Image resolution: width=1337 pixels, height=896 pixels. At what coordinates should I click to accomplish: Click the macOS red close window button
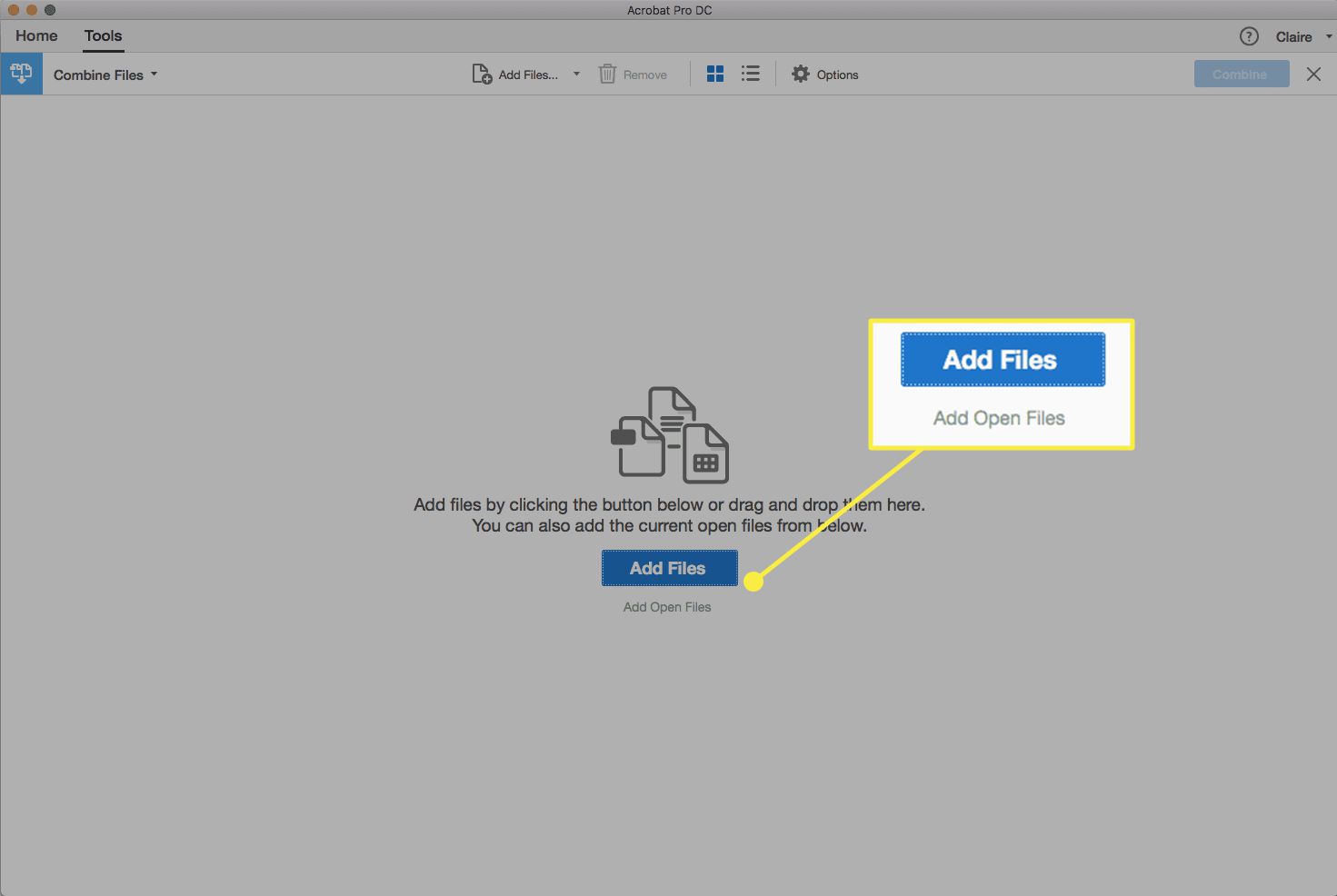tap(14, 10)
